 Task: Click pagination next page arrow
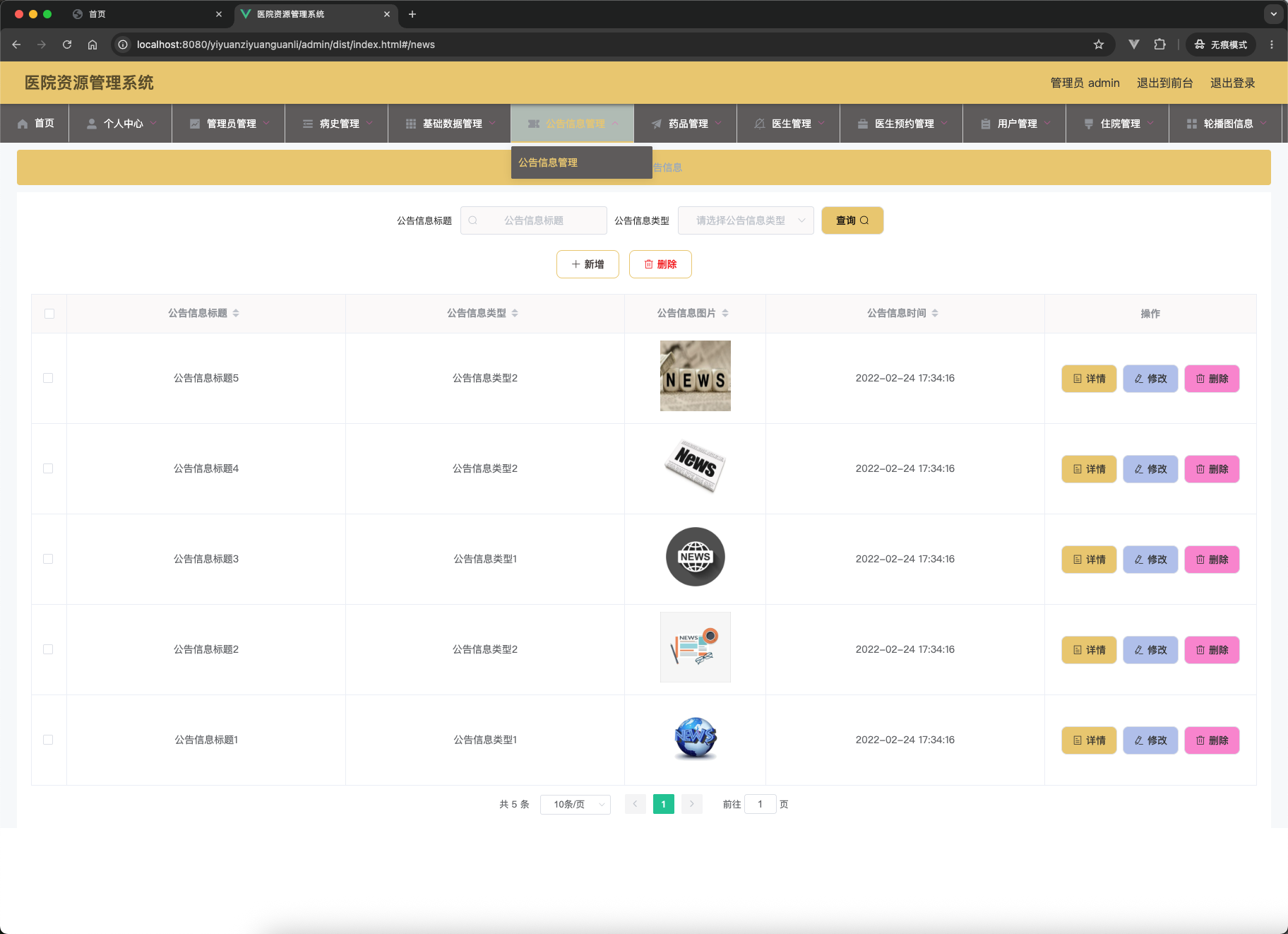[x=692, y=804]
